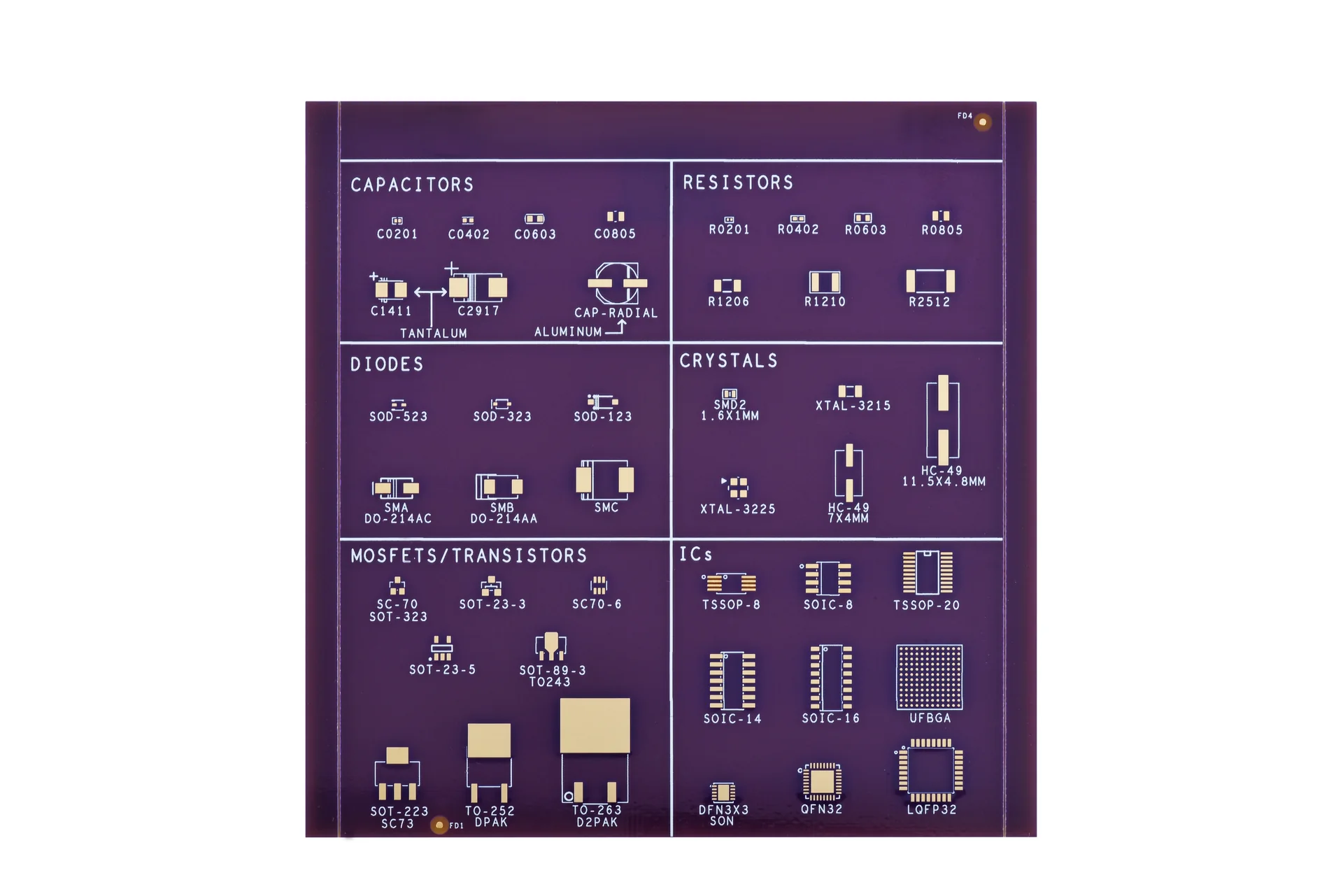Click the FD4 fiducial marker
The width and height of the screenshot is (1343, 896).
983,122
